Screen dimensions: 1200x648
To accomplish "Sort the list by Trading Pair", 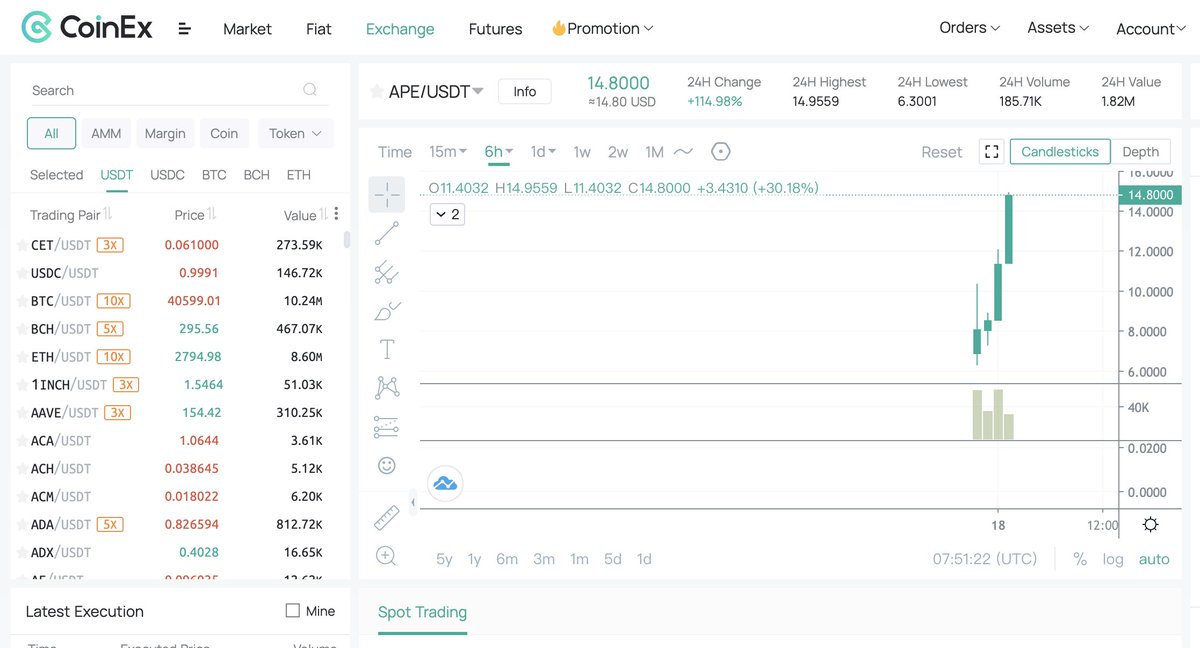I will coord(71,215).
